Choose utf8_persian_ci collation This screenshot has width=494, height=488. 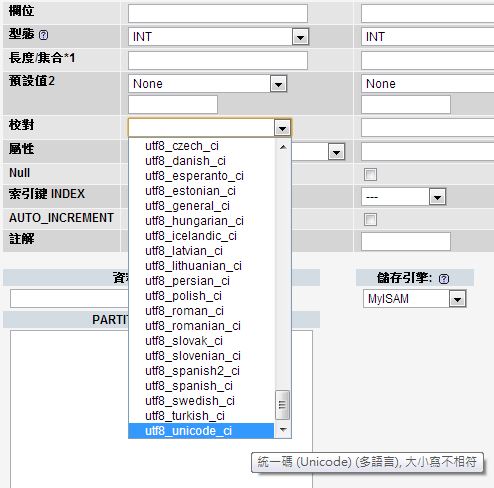(x=201, y=281)
